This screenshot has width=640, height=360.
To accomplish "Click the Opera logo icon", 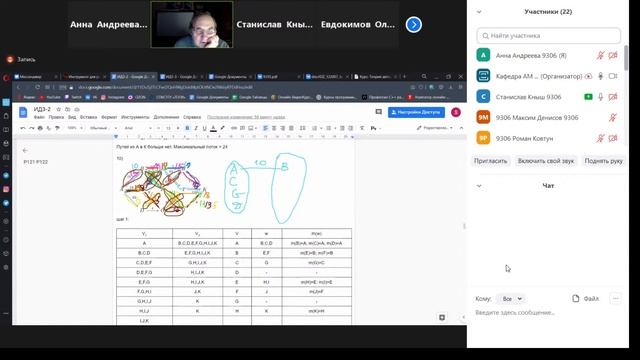I will (x=6, y=78).
